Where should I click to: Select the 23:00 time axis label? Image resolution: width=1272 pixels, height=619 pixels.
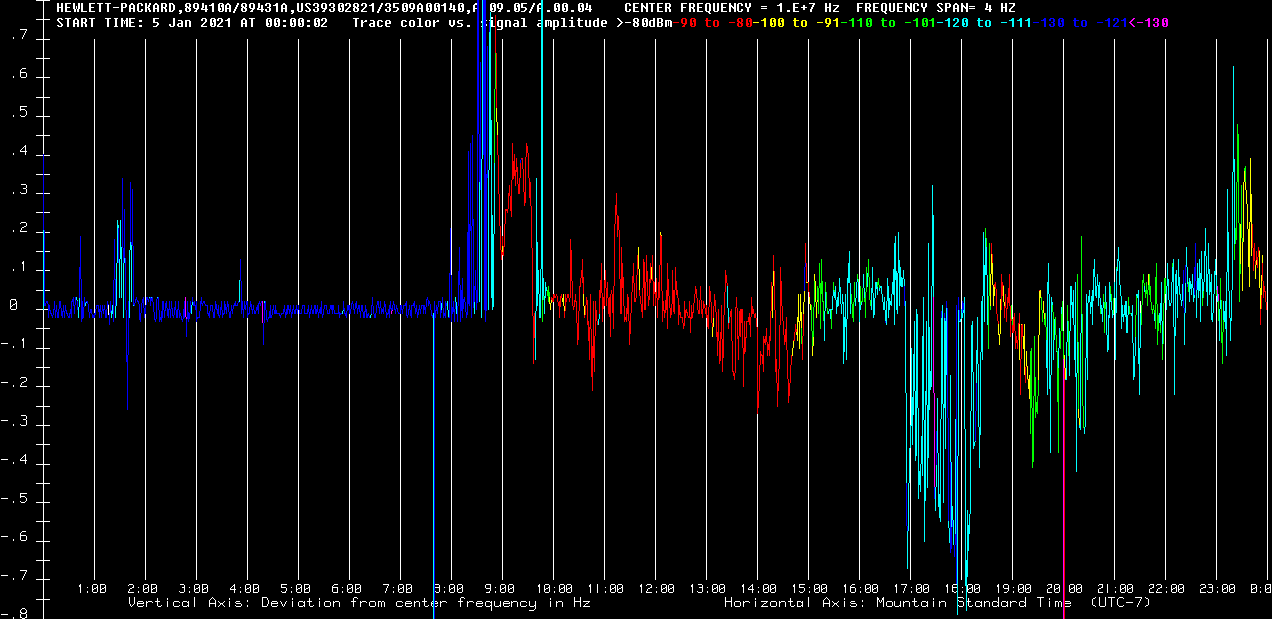1218,589
